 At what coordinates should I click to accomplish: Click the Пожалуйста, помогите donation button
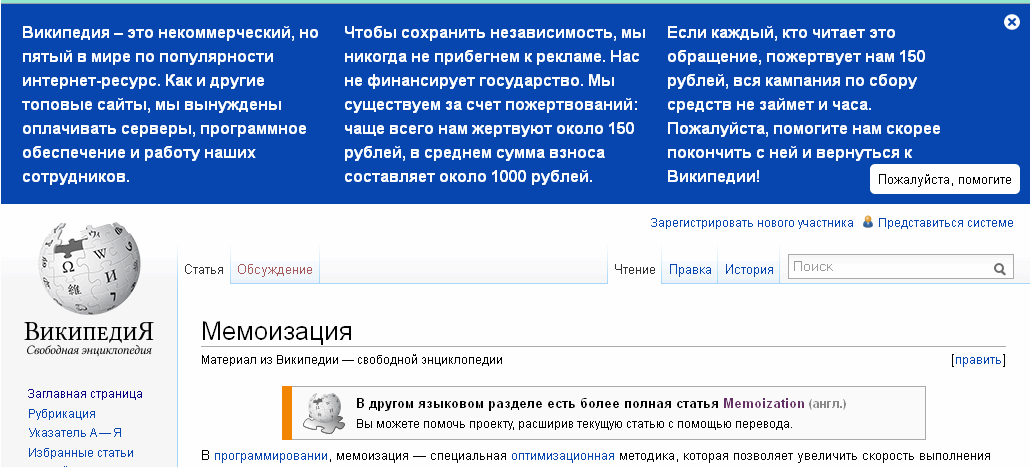945,179
